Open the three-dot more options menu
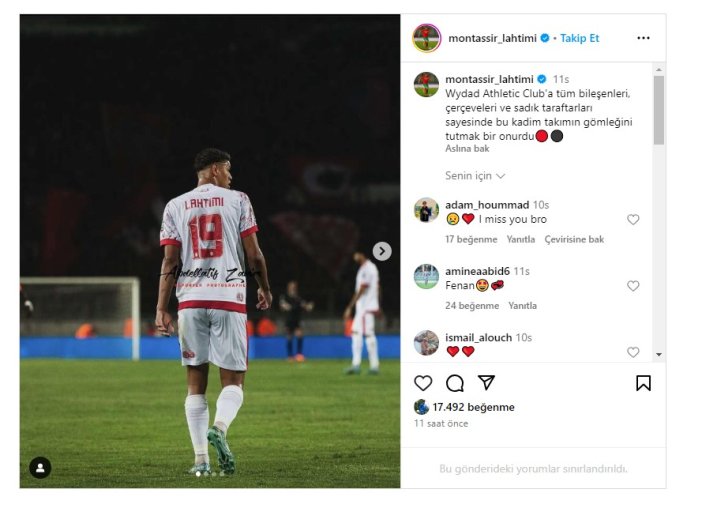702x508 pixels. (643, 38)
